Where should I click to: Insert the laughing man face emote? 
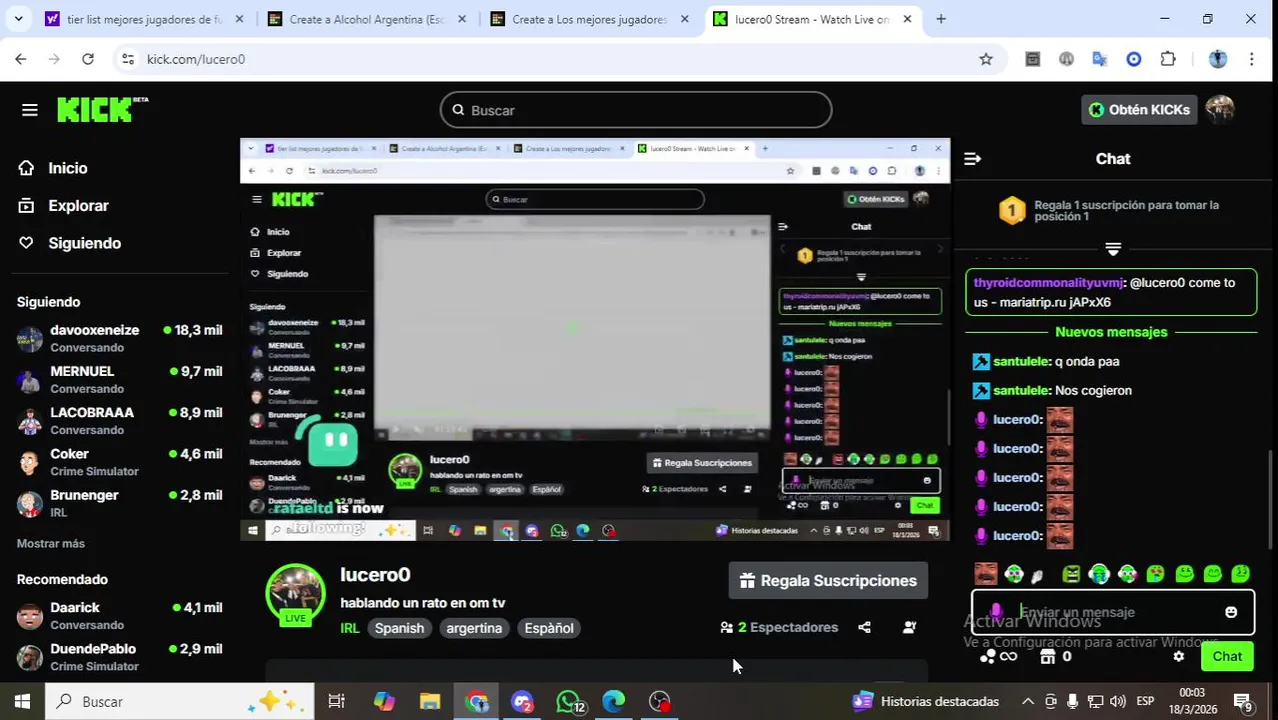pos(986,574)
